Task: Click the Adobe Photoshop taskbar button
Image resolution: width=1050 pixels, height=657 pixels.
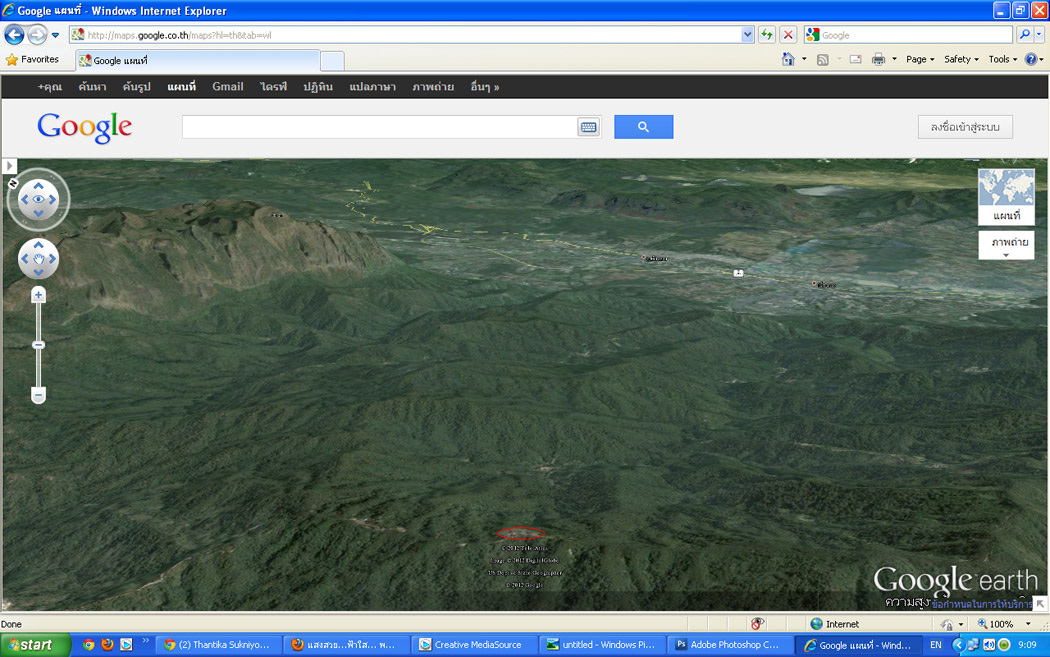Action: (726, 645)
